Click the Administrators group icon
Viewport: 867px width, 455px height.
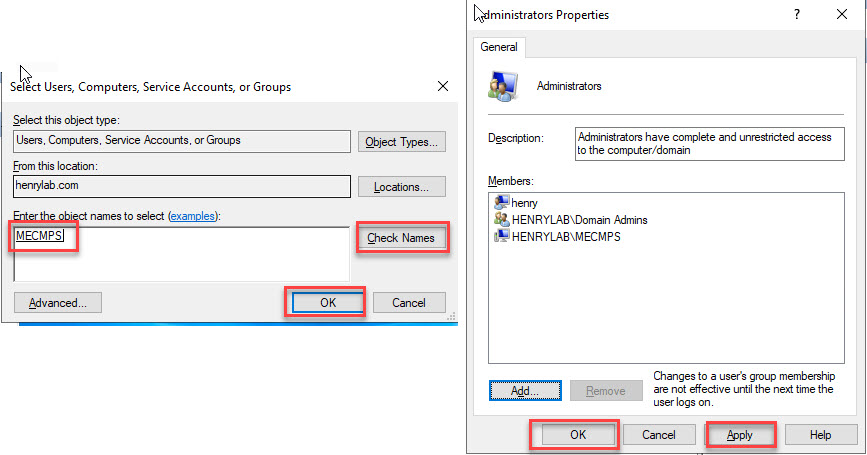pyautogui.click(x=503, y=86)
